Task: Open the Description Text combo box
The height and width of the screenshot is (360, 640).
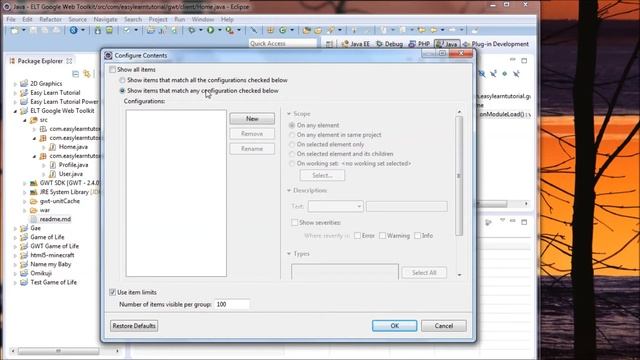Action: tap(336, 206)
